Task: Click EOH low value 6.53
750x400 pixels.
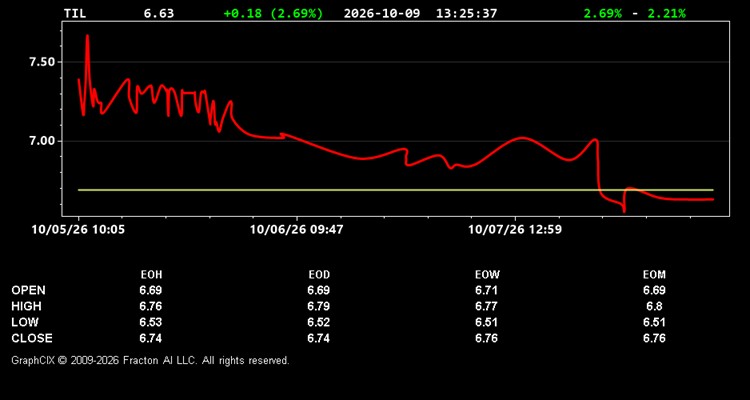Action: pyautogui.click(x=151, y=322)
